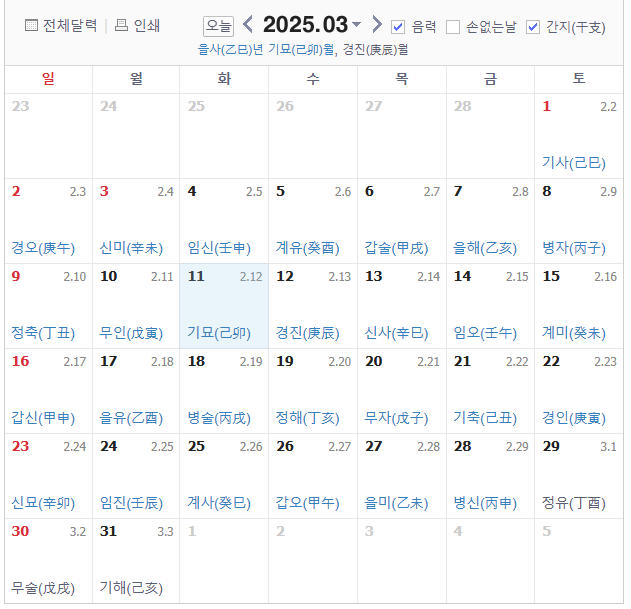631x609 pixels.
Task: Click date 6 in the calendar
Action: [x=369, y=191]
